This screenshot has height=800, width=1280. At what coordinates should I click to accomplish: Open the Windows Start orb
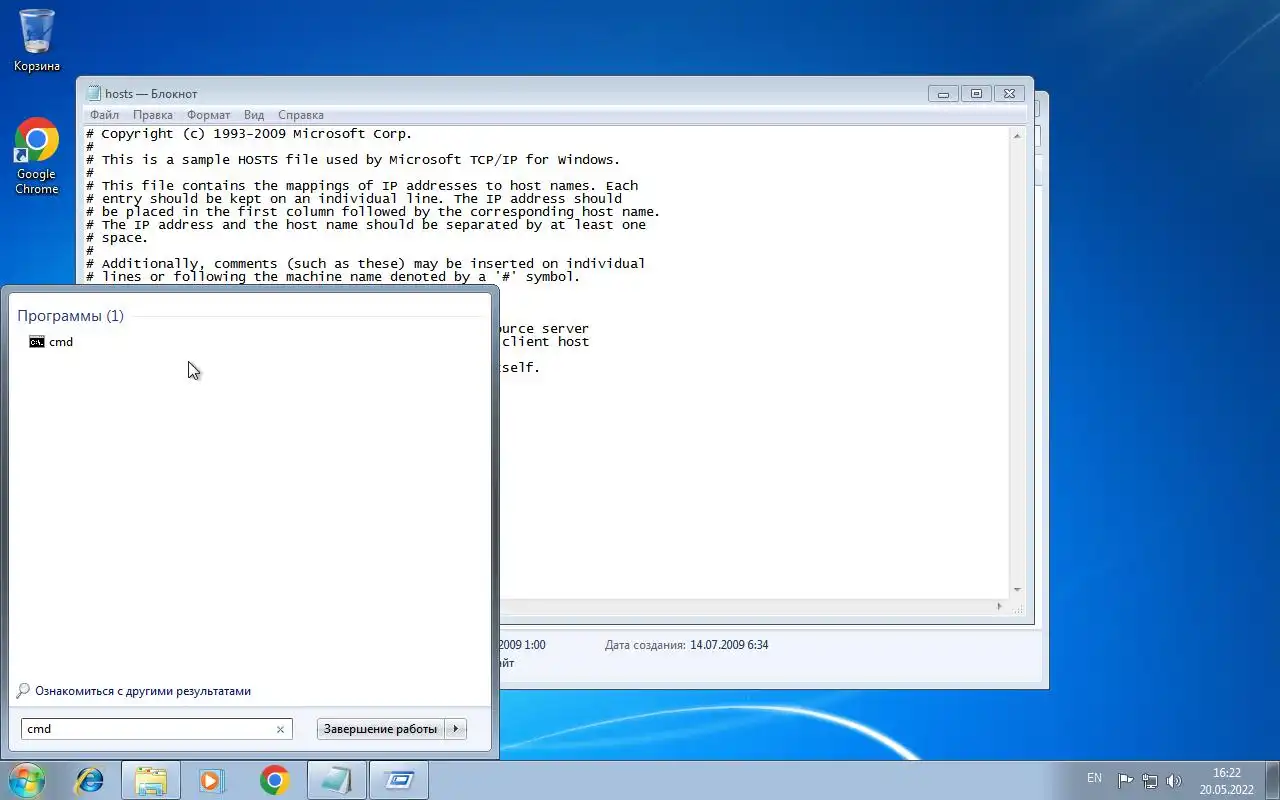(x=26, y=780)
